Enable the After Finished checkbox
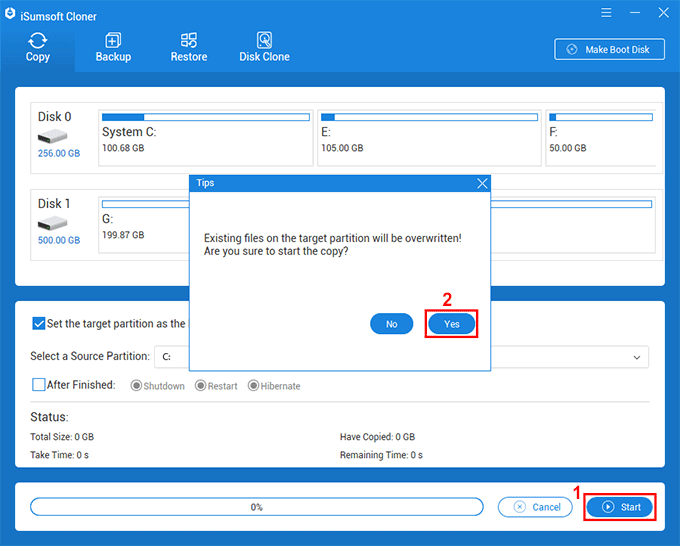680x546 pixels. 39,385
